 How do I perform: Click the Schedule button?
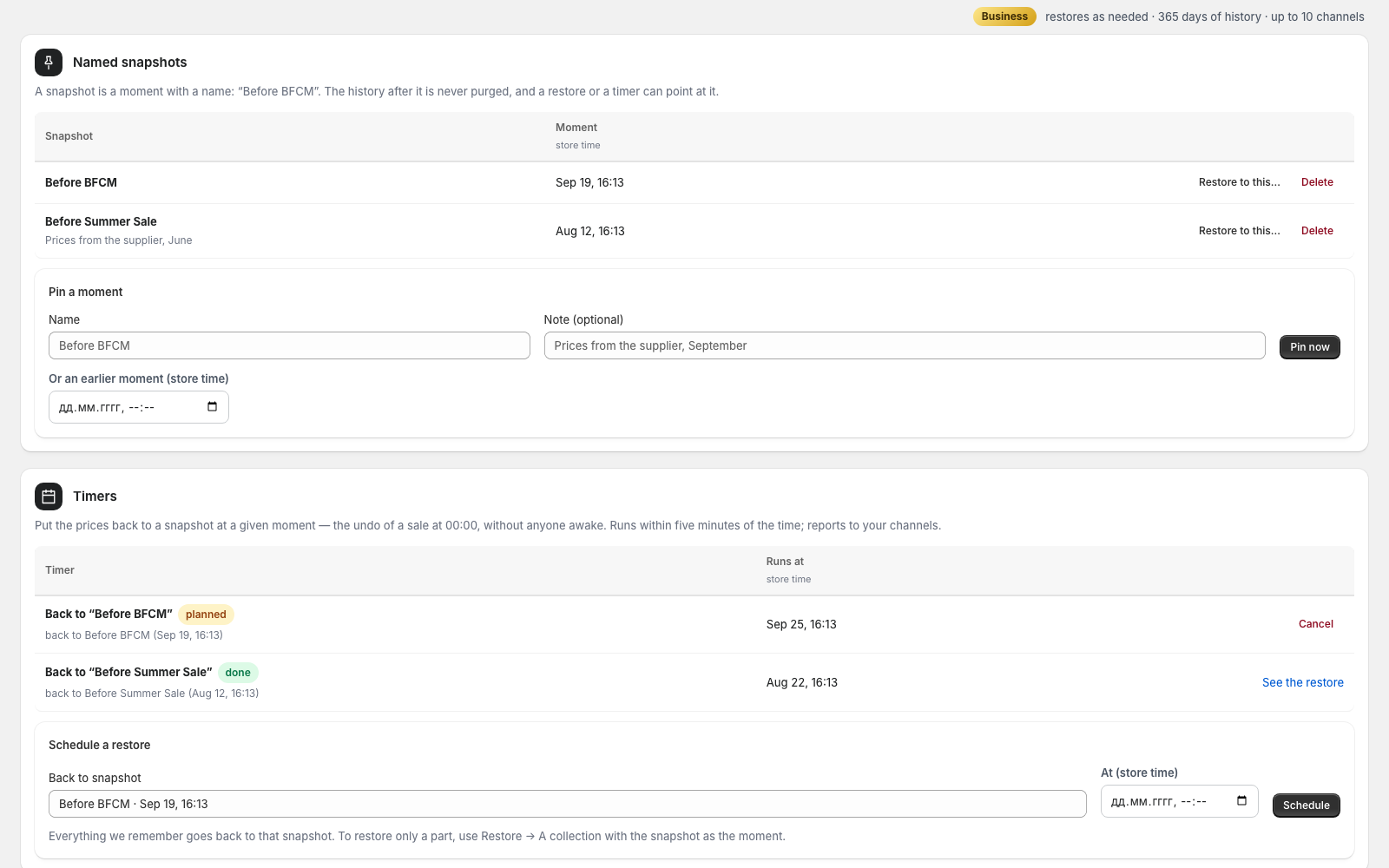pyautogui.click(x=1306, y=806)
